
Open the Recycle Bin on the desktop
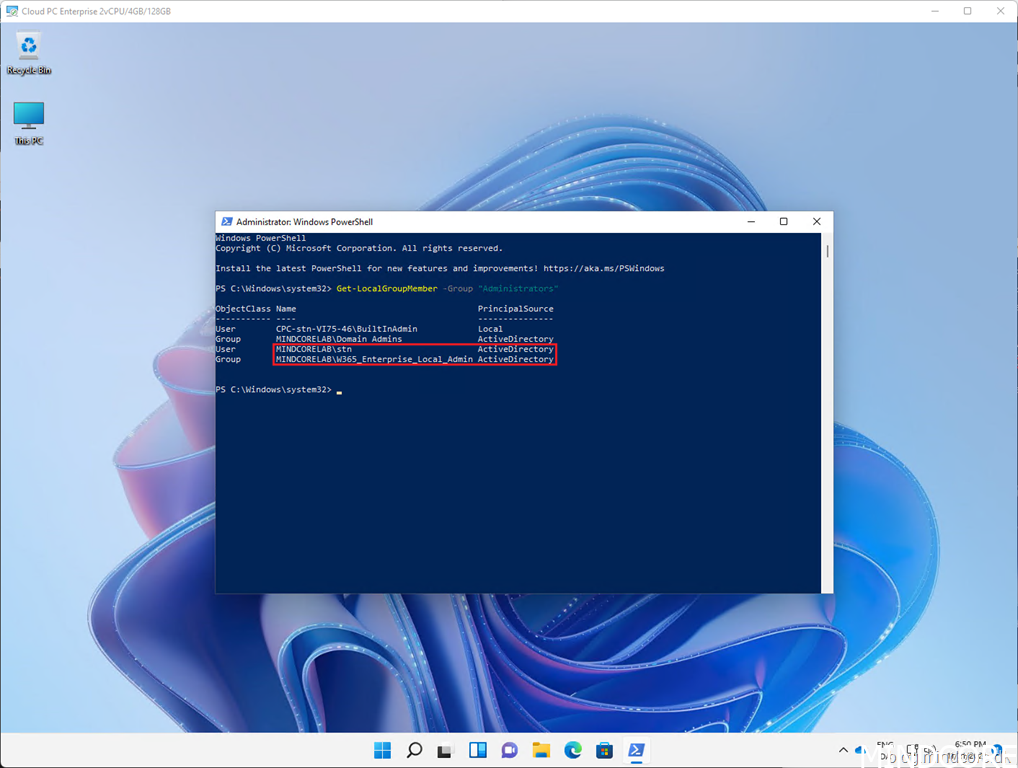[x=27, y=48]
